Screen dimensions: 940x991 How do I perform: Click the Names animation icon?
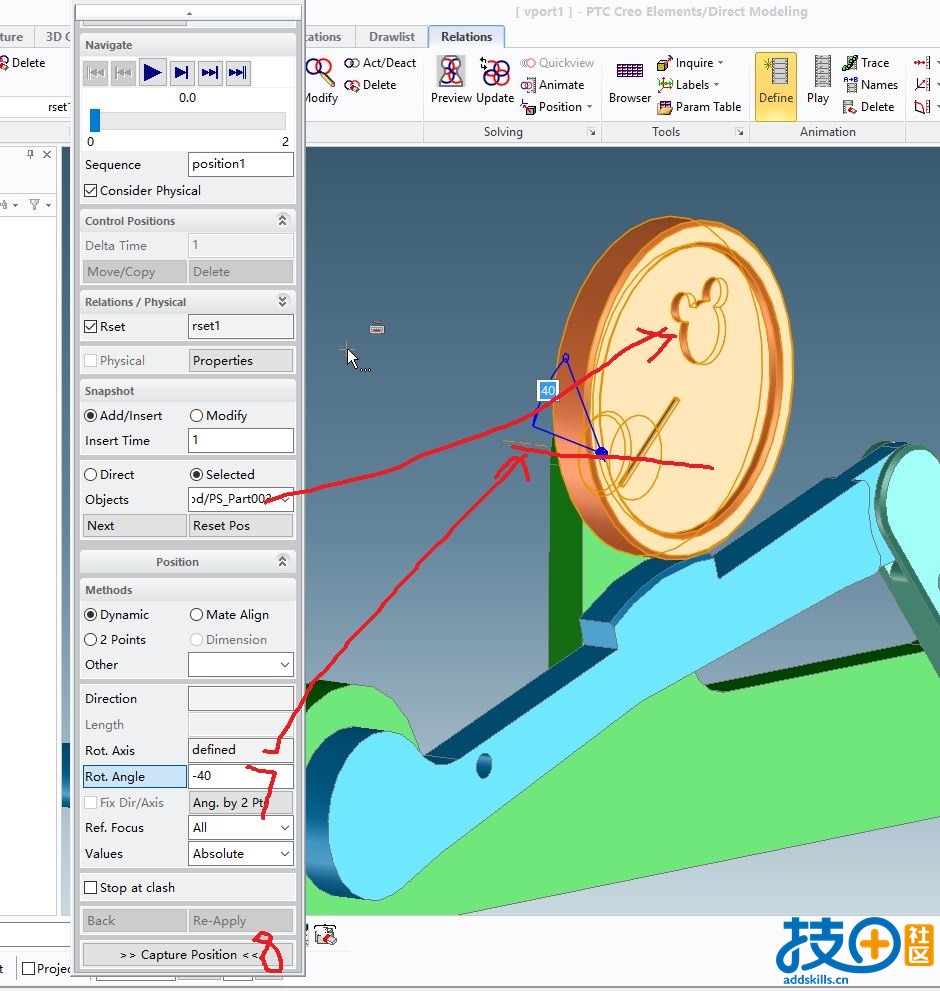point(850,84)
